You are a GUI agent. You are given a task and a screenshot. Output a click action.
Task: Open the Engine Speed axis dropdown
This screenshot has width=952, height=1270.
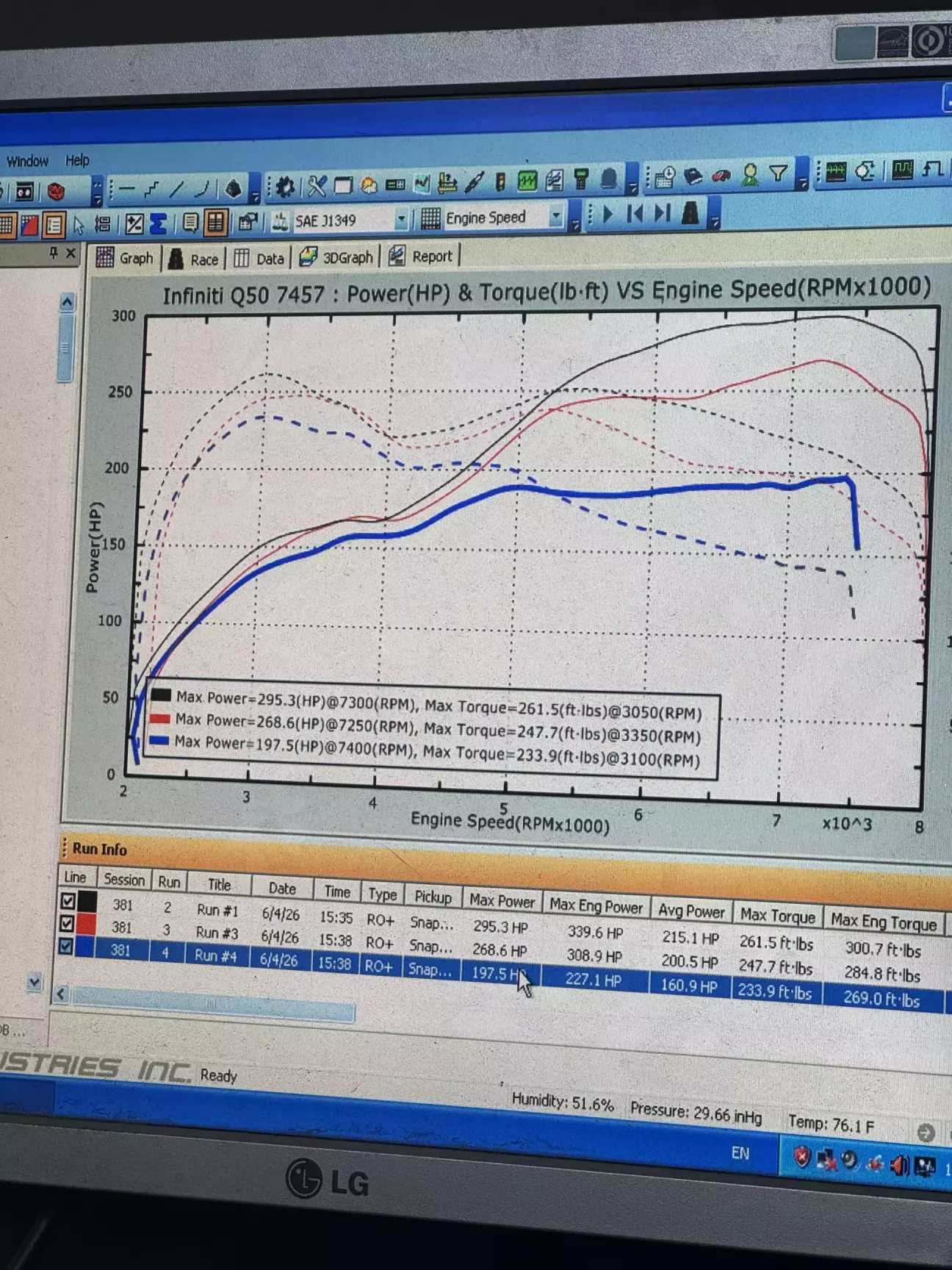click(556, 216)
